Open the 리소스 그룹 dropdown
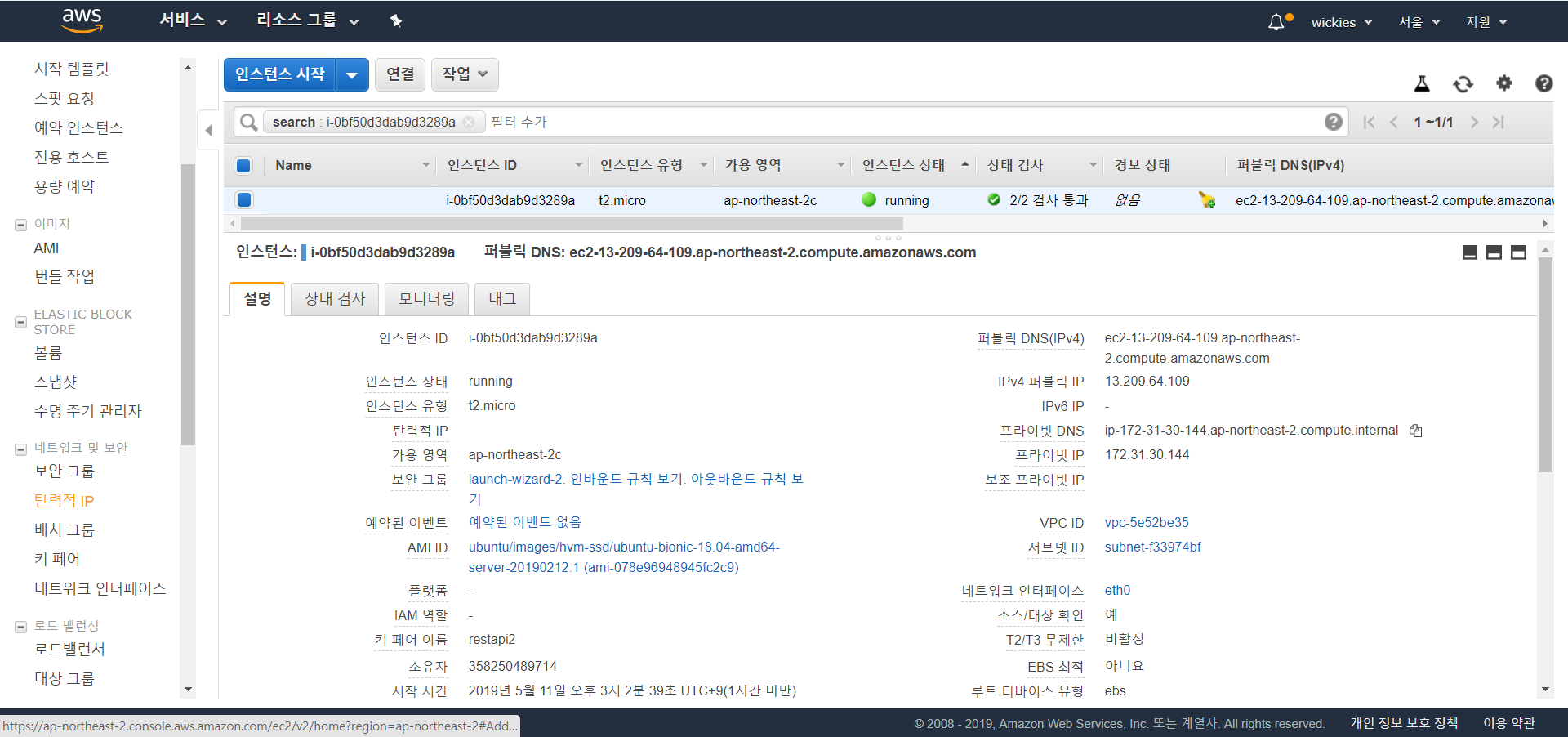The image size is (1568, 737). 307,20
